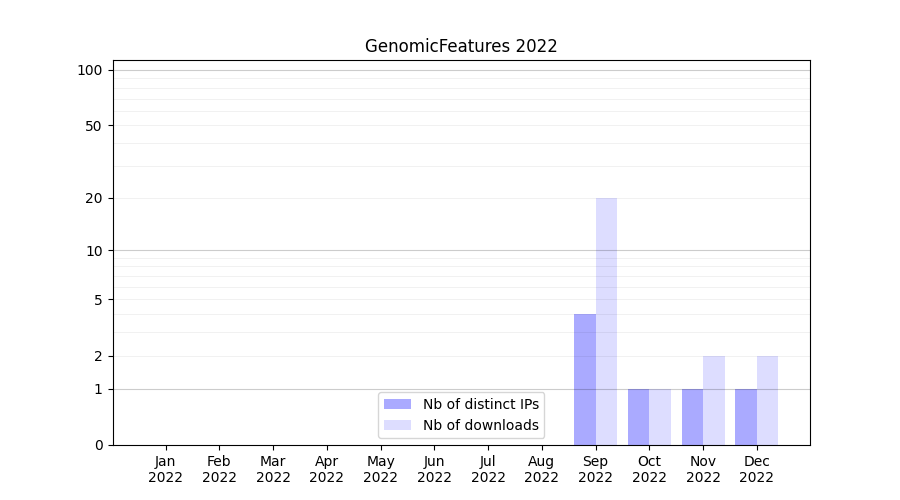Click the Aug 2022 x-axis label
Screen dimensions: 900x500
click(x=541, y=469)
